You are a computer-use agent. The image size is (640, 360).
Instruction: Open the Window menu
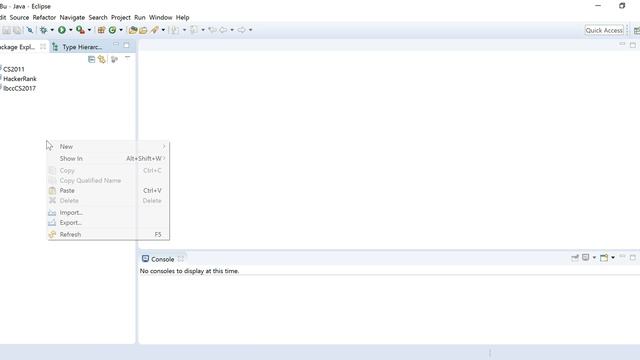(x=160, y=18)
